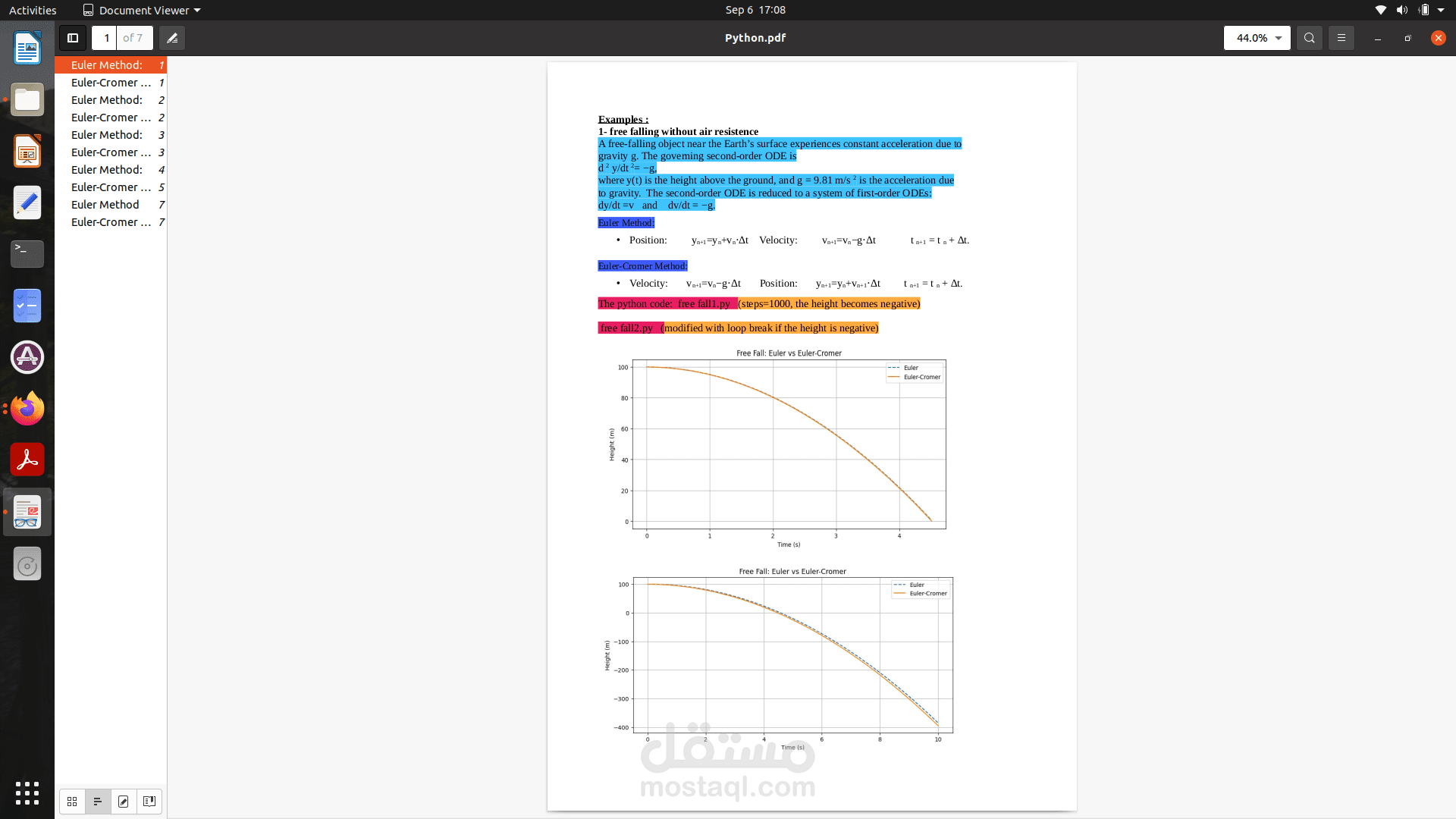
Task: Open Show Applications grid
Action: tap(27, 793)
